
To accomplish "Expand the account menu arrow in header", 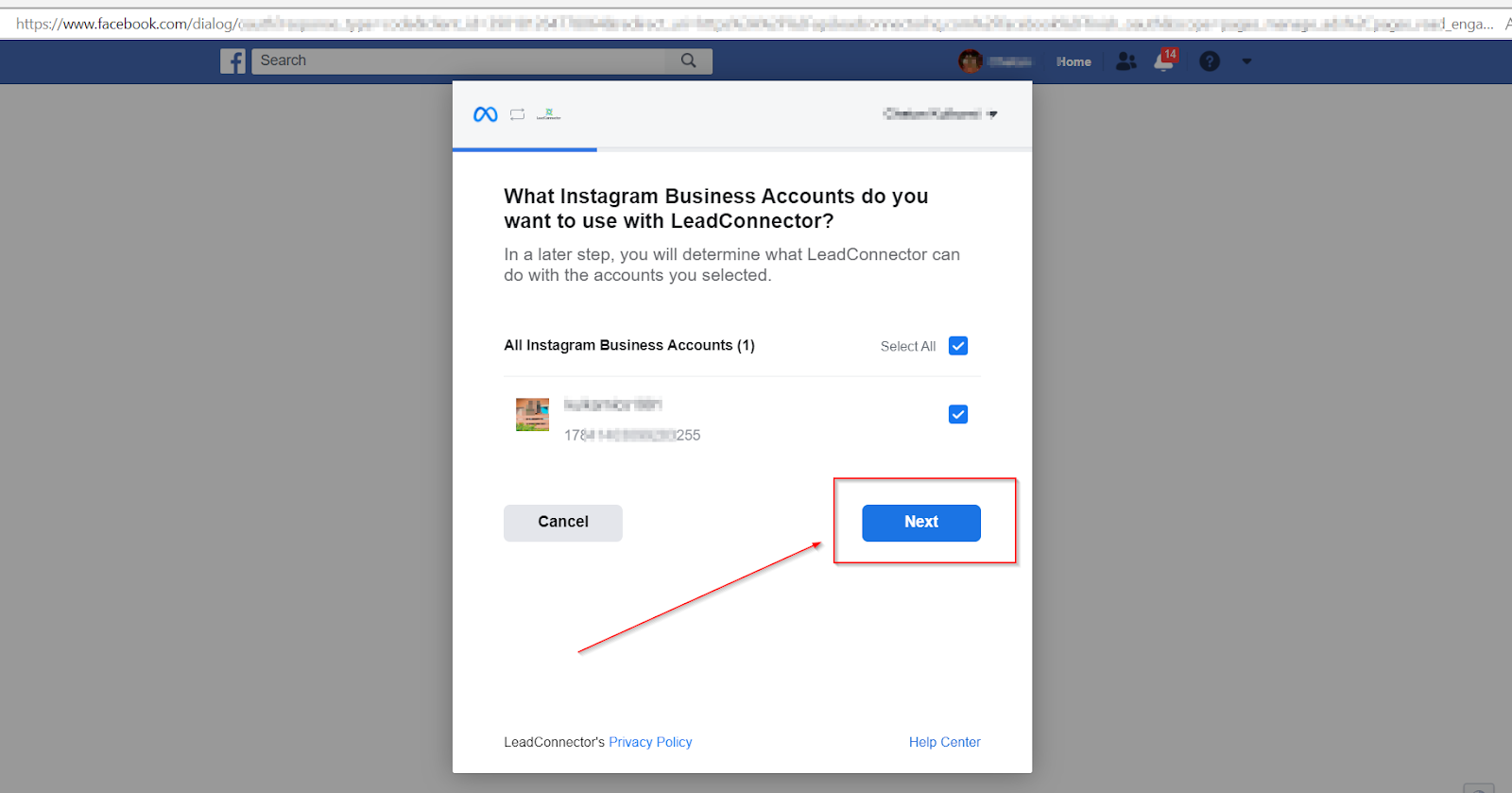I will tap(1246, 61).
